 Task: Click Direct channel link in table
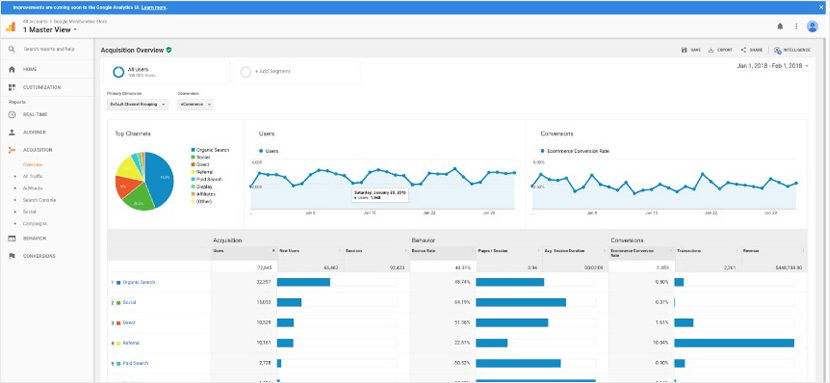click(129, 323)
